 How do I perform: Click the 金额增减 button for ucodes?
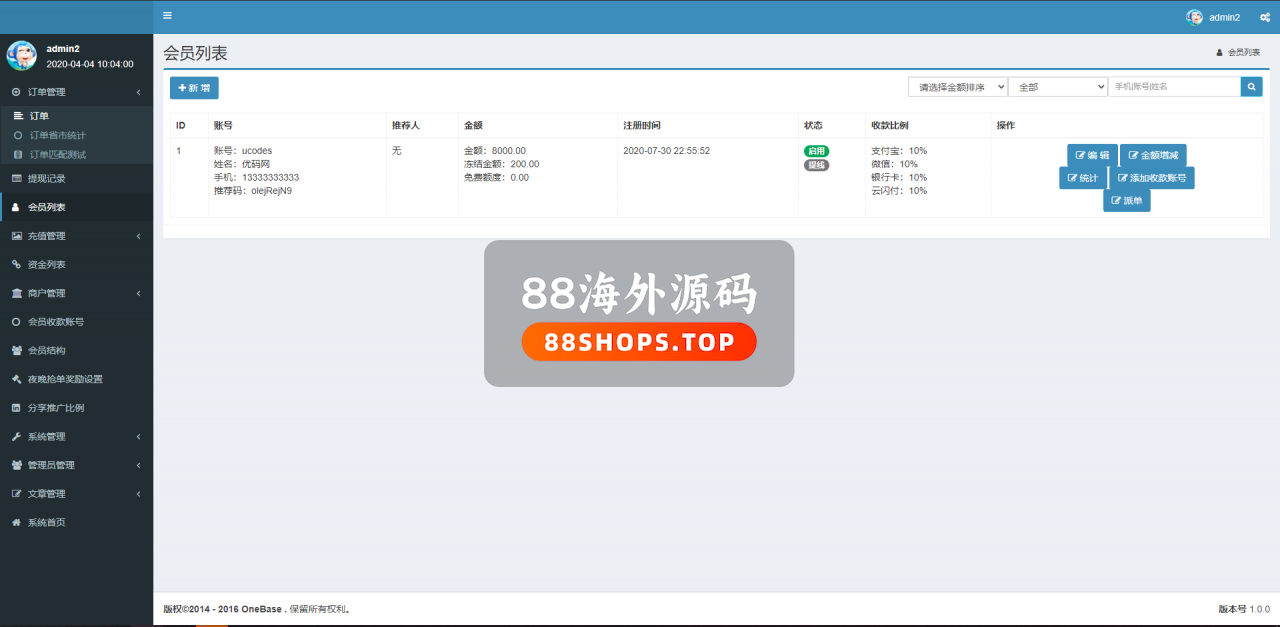[x=1153, y=156]
